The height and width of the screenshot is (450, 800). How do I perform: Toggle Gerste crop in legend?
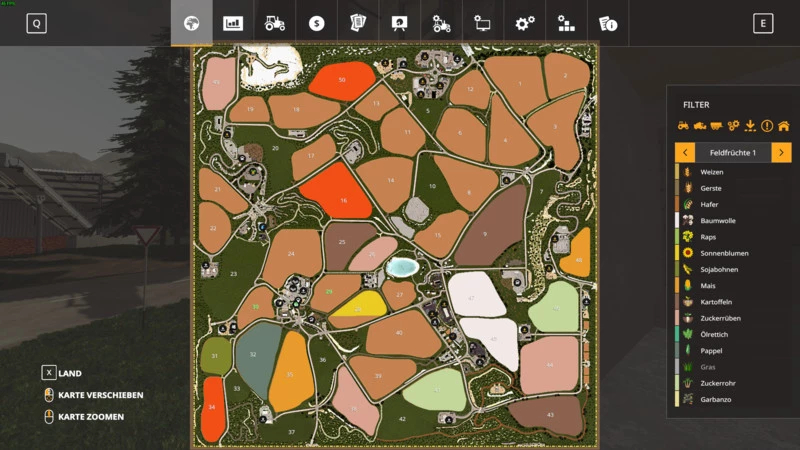[x=733, y=188]
